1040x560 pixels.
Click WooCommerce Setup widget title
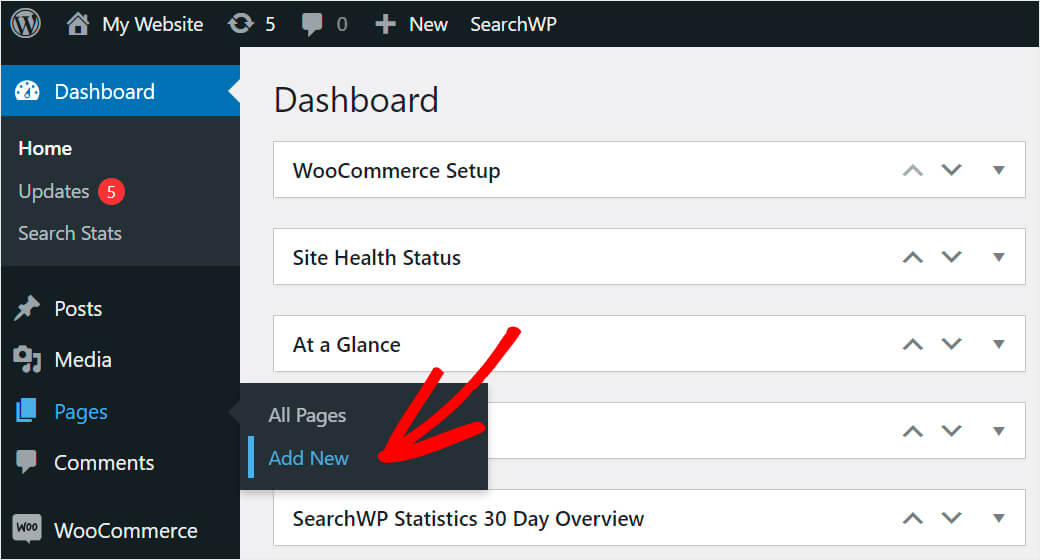coord(397,171)
